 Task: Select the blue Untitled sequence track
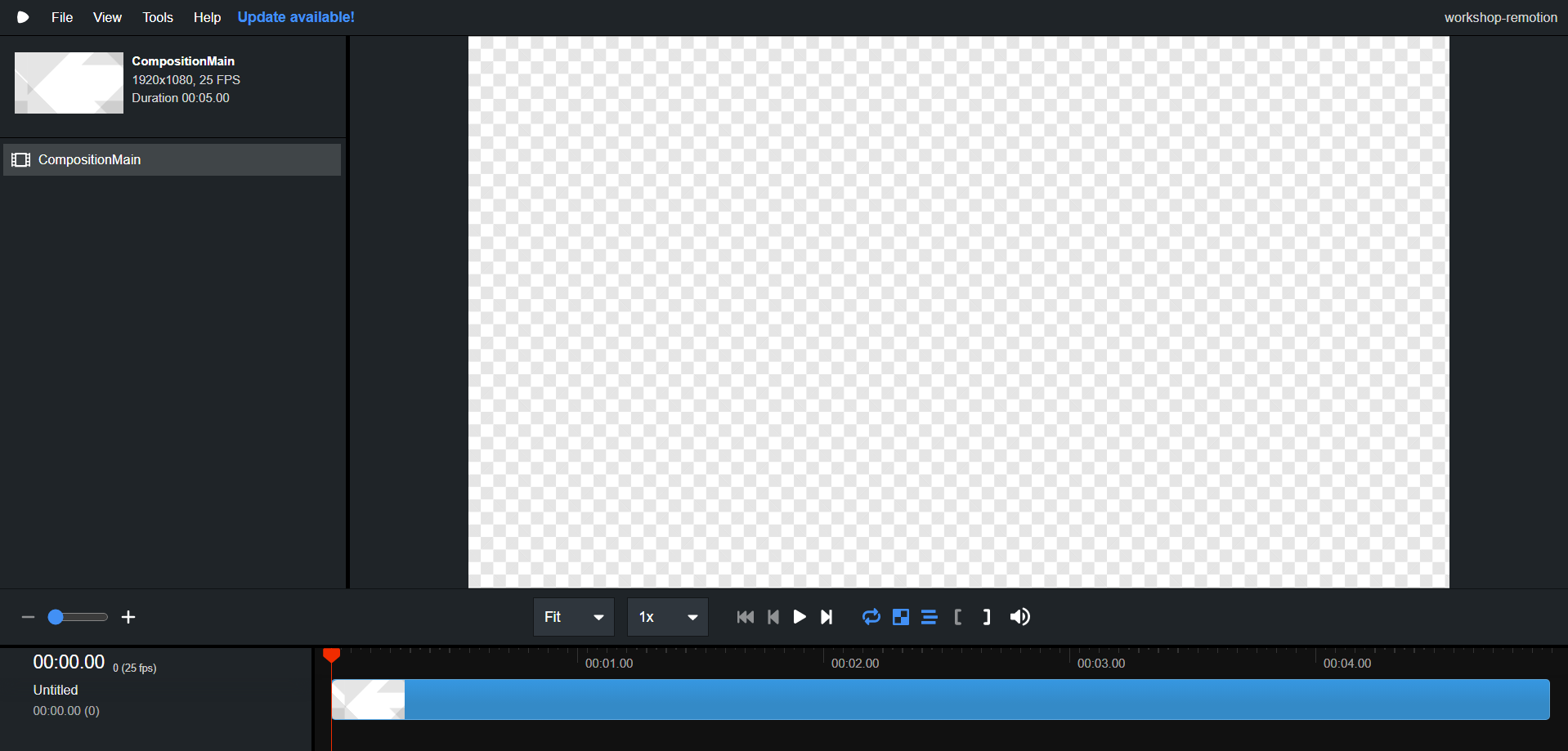click(940, 700)
